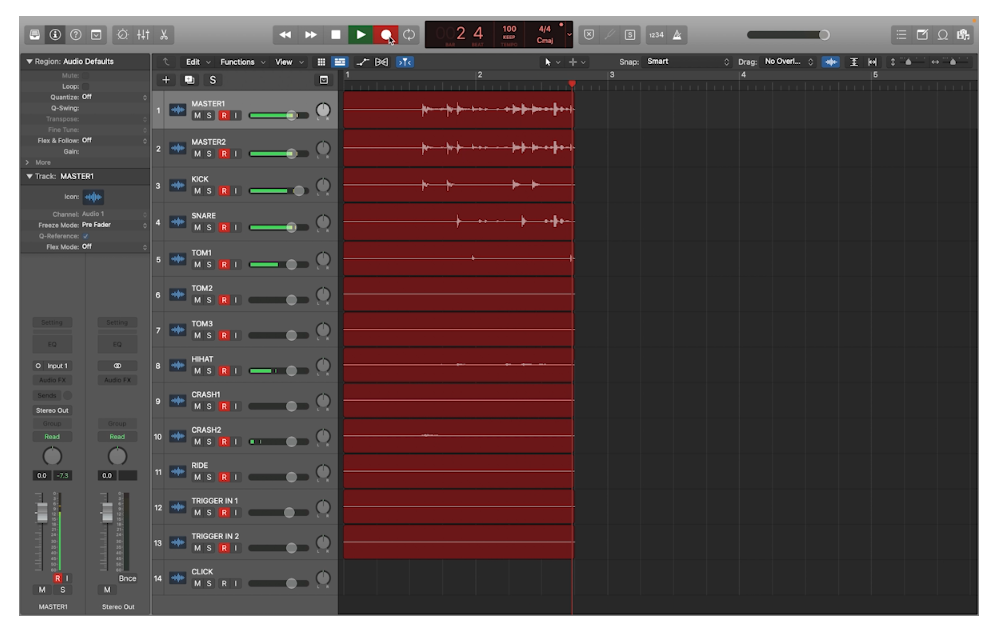Open the Quantize Off dropdown

pyautogui.click(x=115, y=97)
